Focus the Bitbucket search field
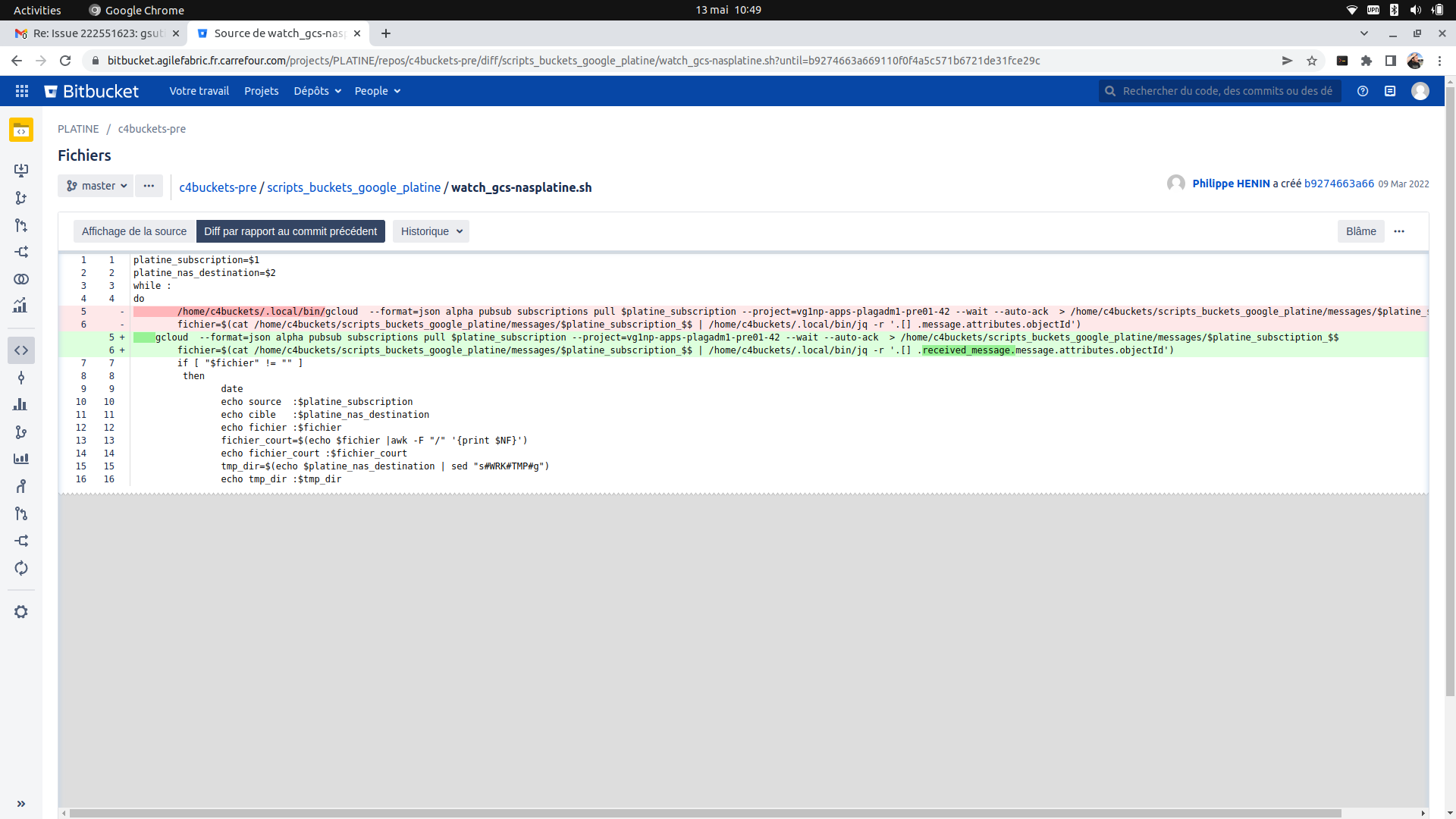Image resolution: width=1456 pixels, height=819 pixels. tap(1226, 91)
